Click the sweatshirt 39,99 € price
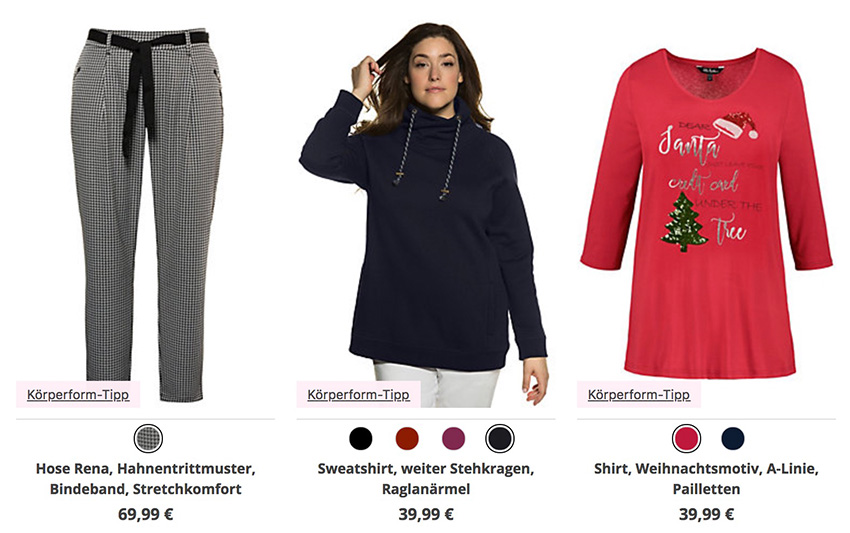The height and width of the screenshot is (533, 850). click(x=426, y=514)
